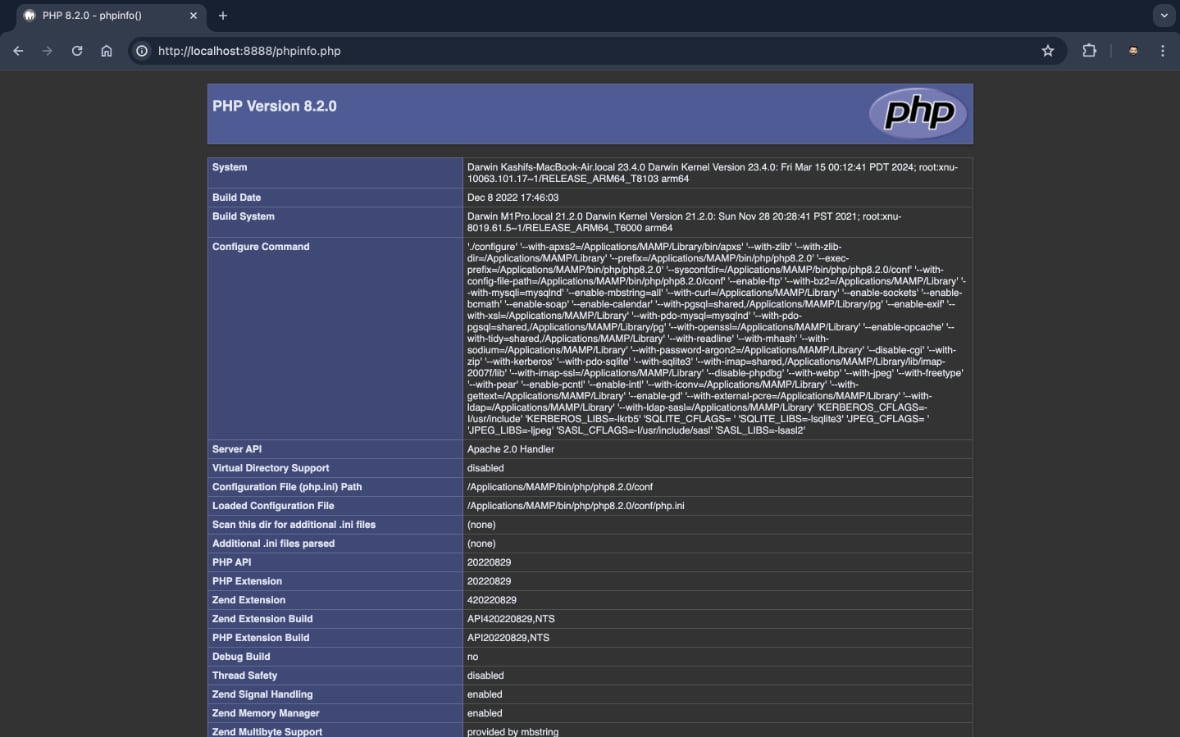The image size is (1180, 737).
Task: Go back to the previous page
Action: coord(18,51)
